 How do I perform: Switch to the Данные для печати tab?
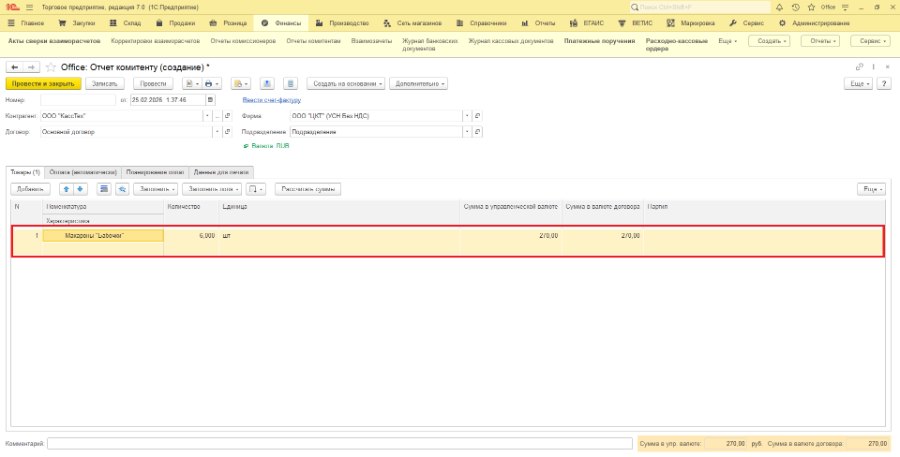coord(221,172)
